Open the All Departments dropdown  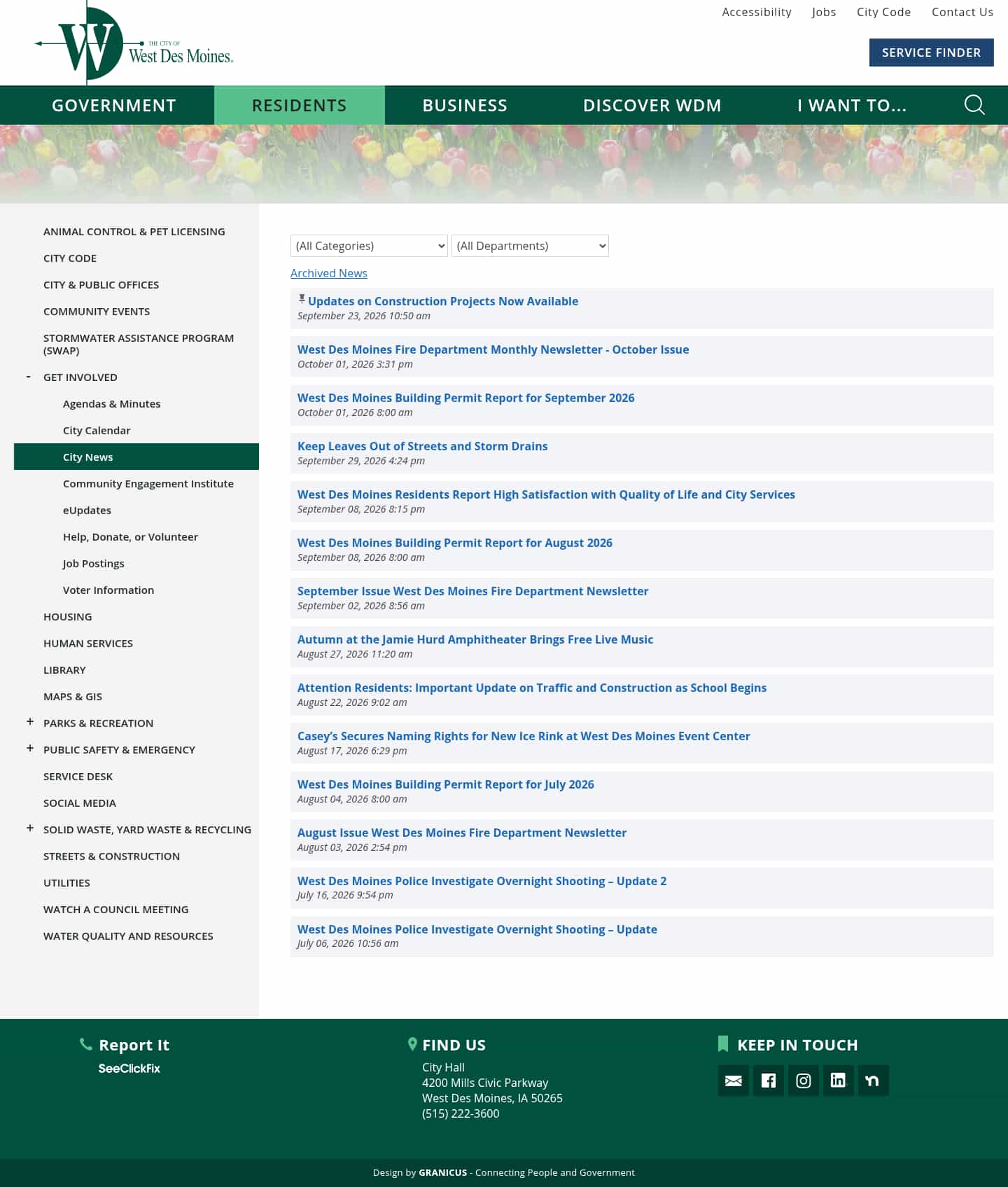530,246
